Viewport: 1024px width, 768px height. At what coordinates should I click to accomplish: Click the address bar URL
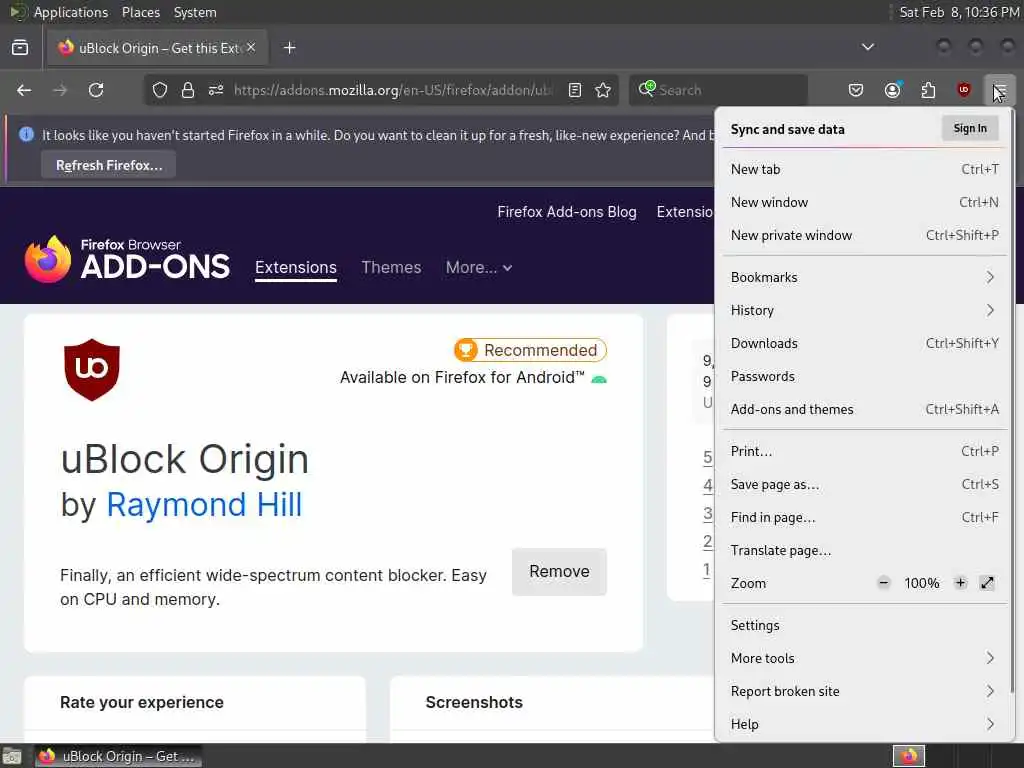click(393, 90)
